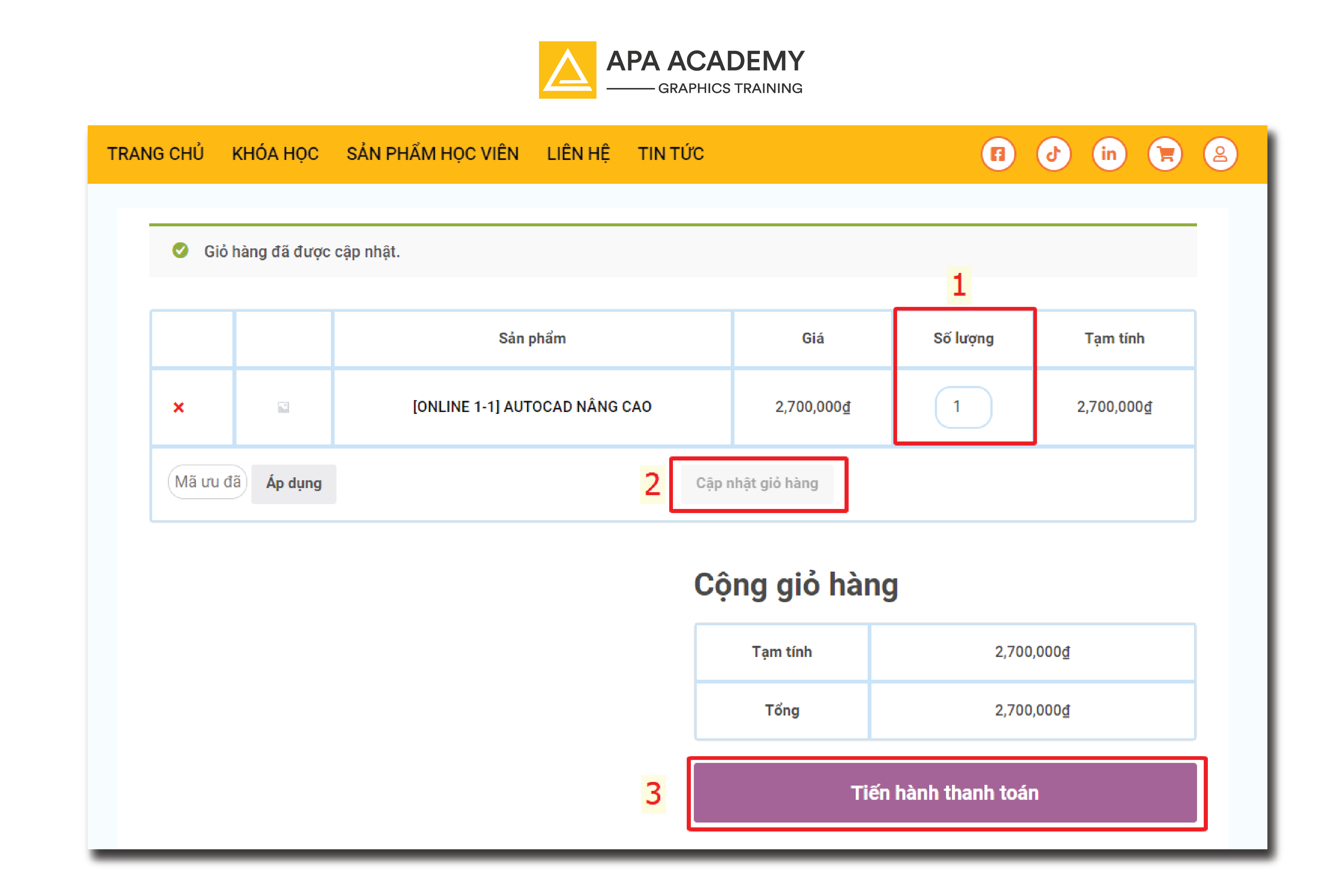Remove AutoCAD course with red X
Screen dimensions: 1344x896
[x=178, y=408]
